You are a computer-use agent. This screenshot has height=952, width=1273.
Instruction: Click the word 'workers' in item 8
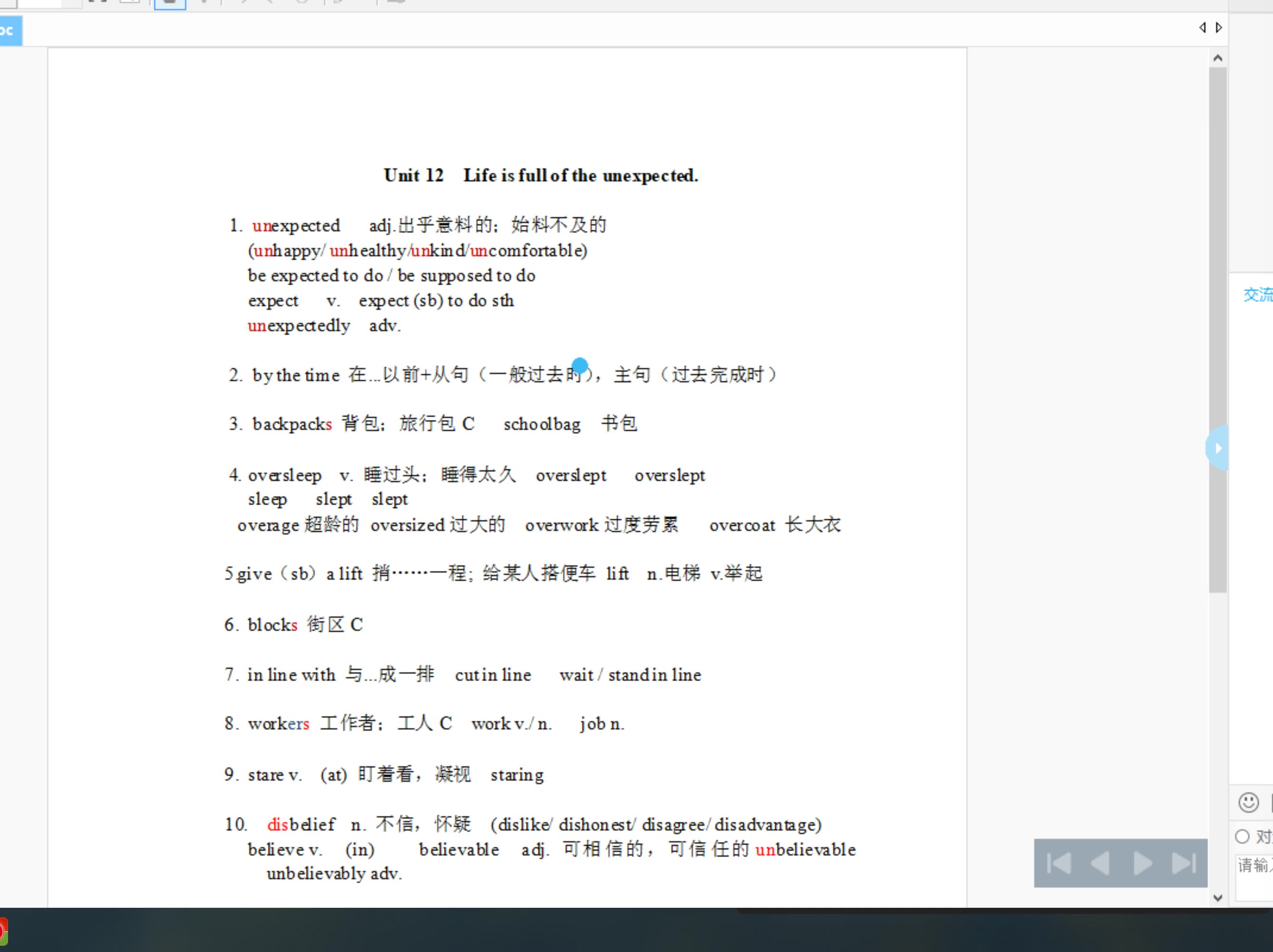coord(279,724)
